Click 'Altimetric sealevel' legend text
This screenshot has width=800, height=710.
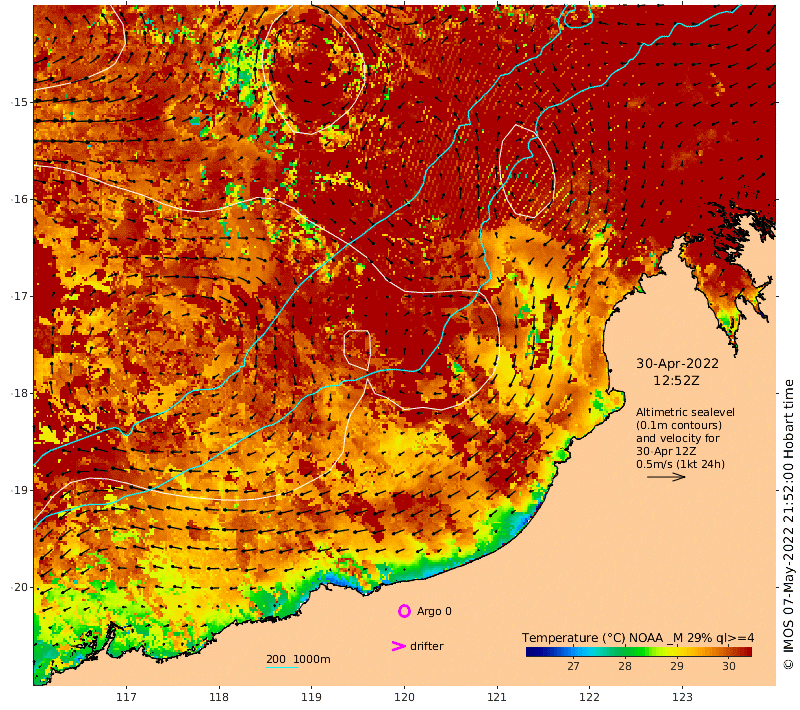point(685,412)
